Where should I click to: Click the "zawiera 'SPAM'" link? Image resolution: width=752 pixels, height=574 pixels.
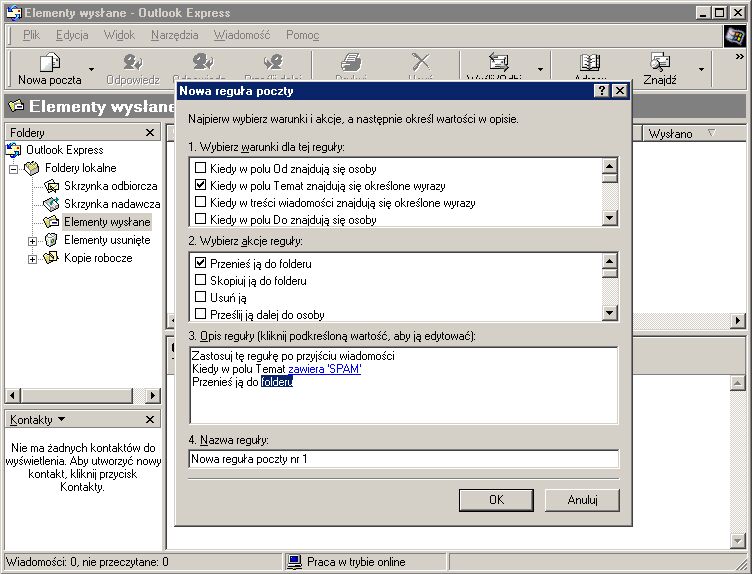(325, 369)
